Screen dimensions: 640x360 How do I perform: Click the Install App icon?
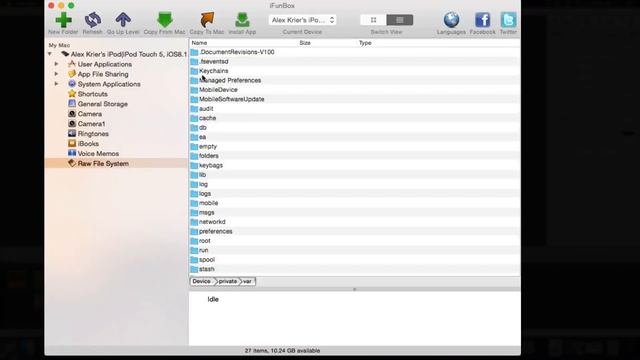(242, 20)
